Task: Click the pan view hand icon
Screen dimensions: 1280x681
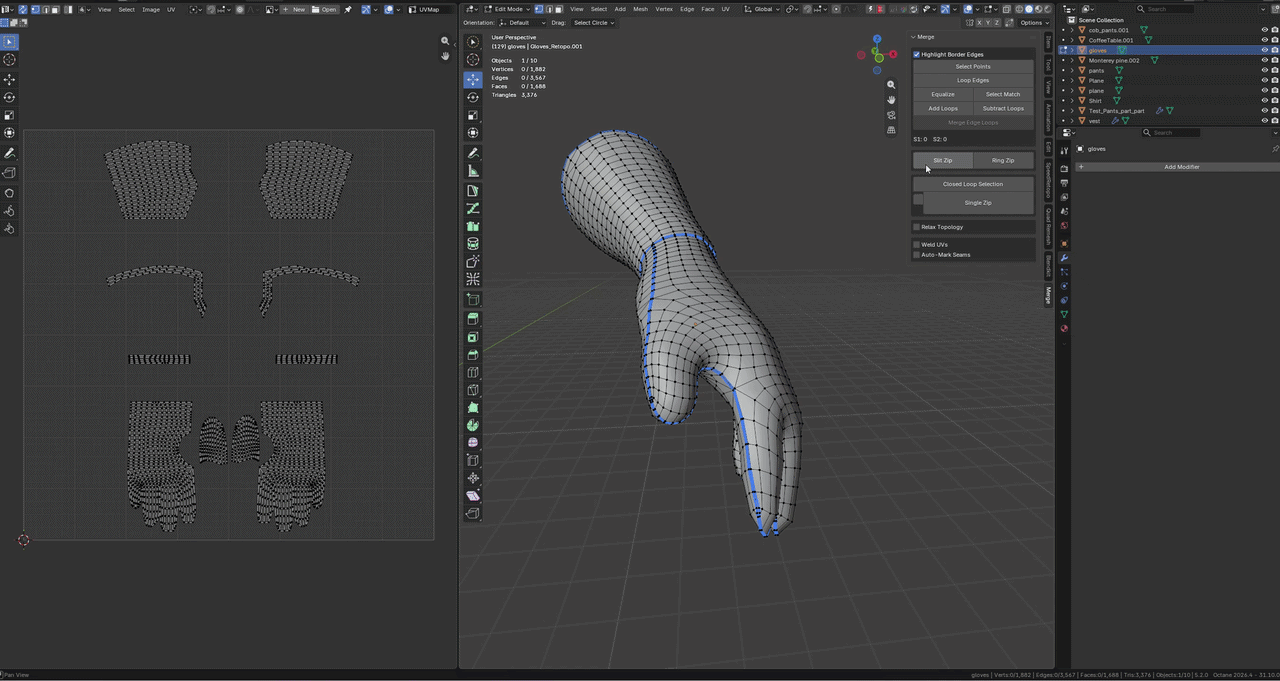Action: point(891,100)
